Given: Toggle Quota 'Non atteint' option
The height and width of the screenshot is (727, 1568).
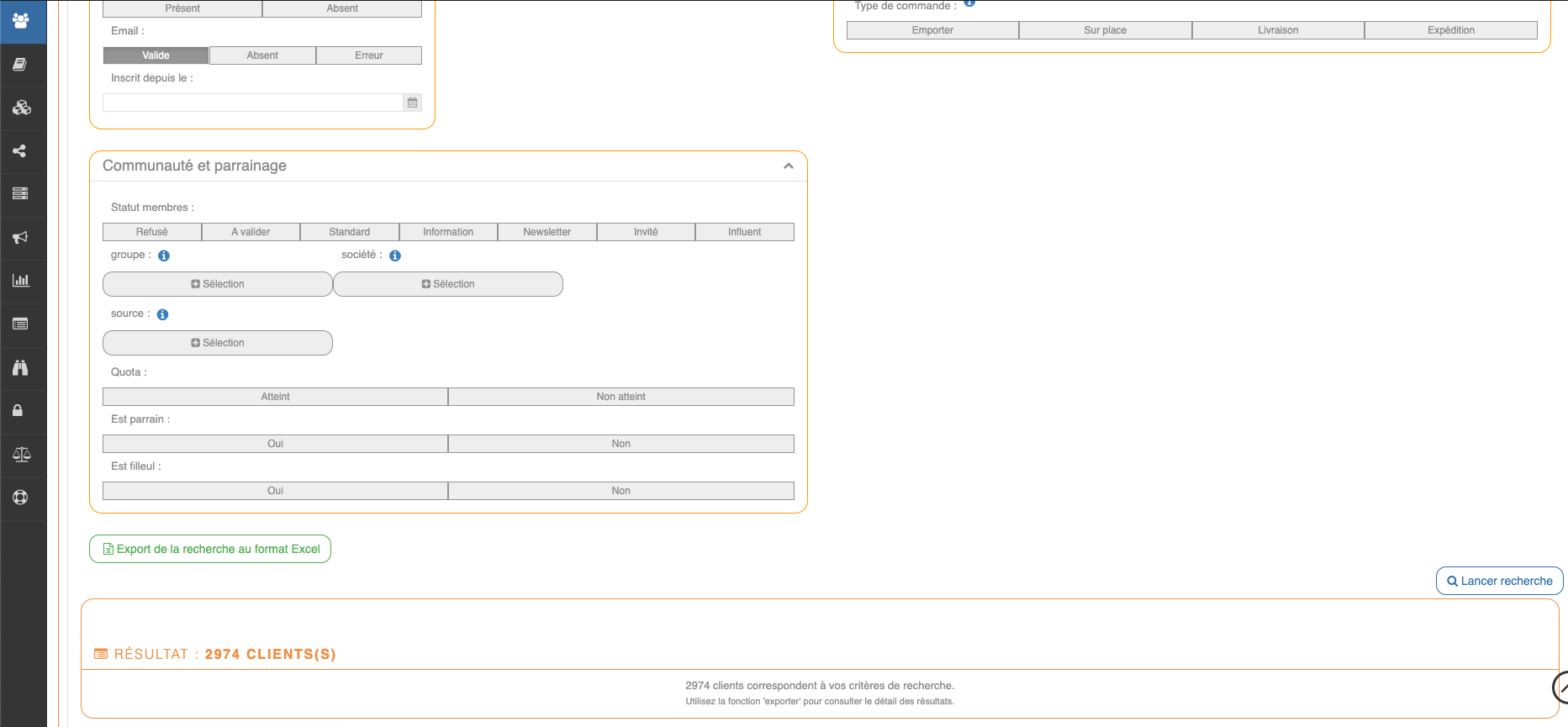Looking at the screenshot, I should [x=620, y=397].
